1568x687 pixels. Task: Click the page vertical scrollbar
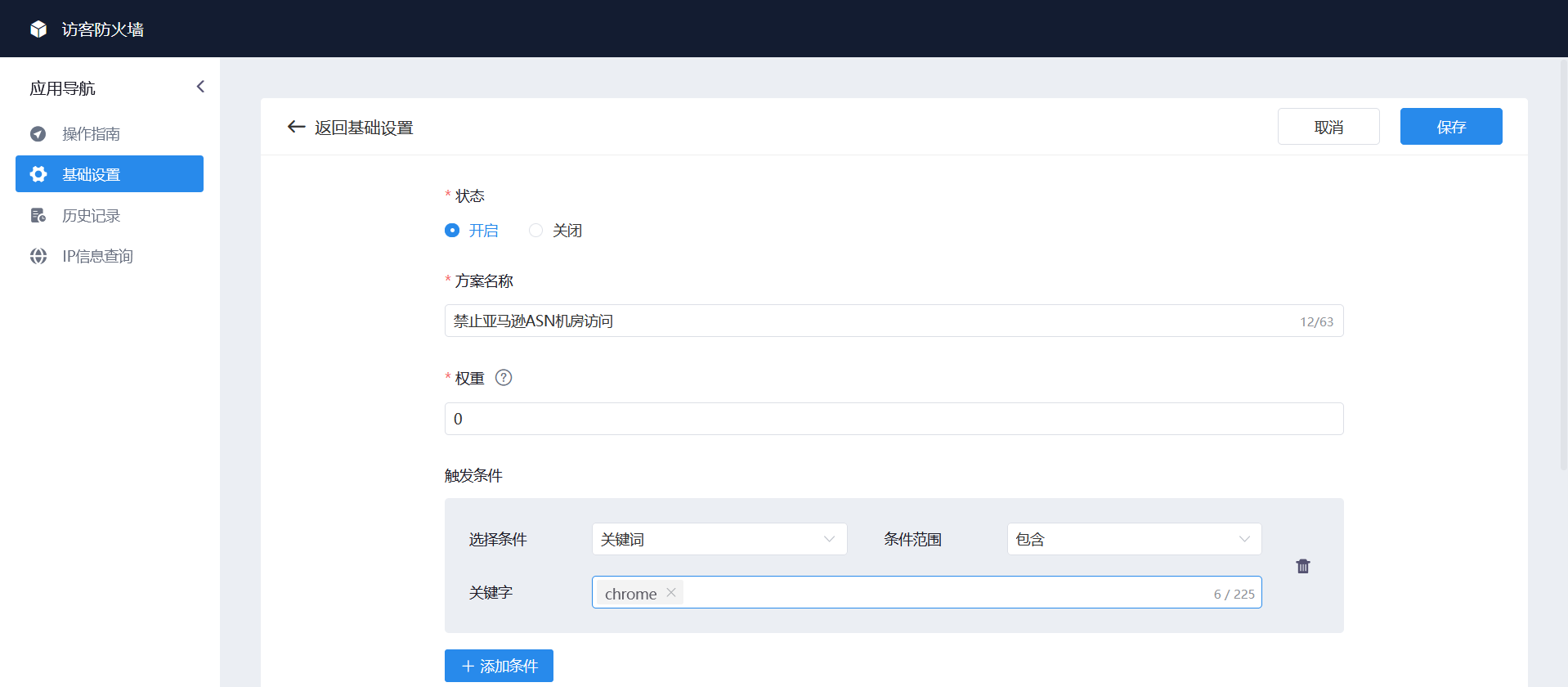coord(1563,266)
